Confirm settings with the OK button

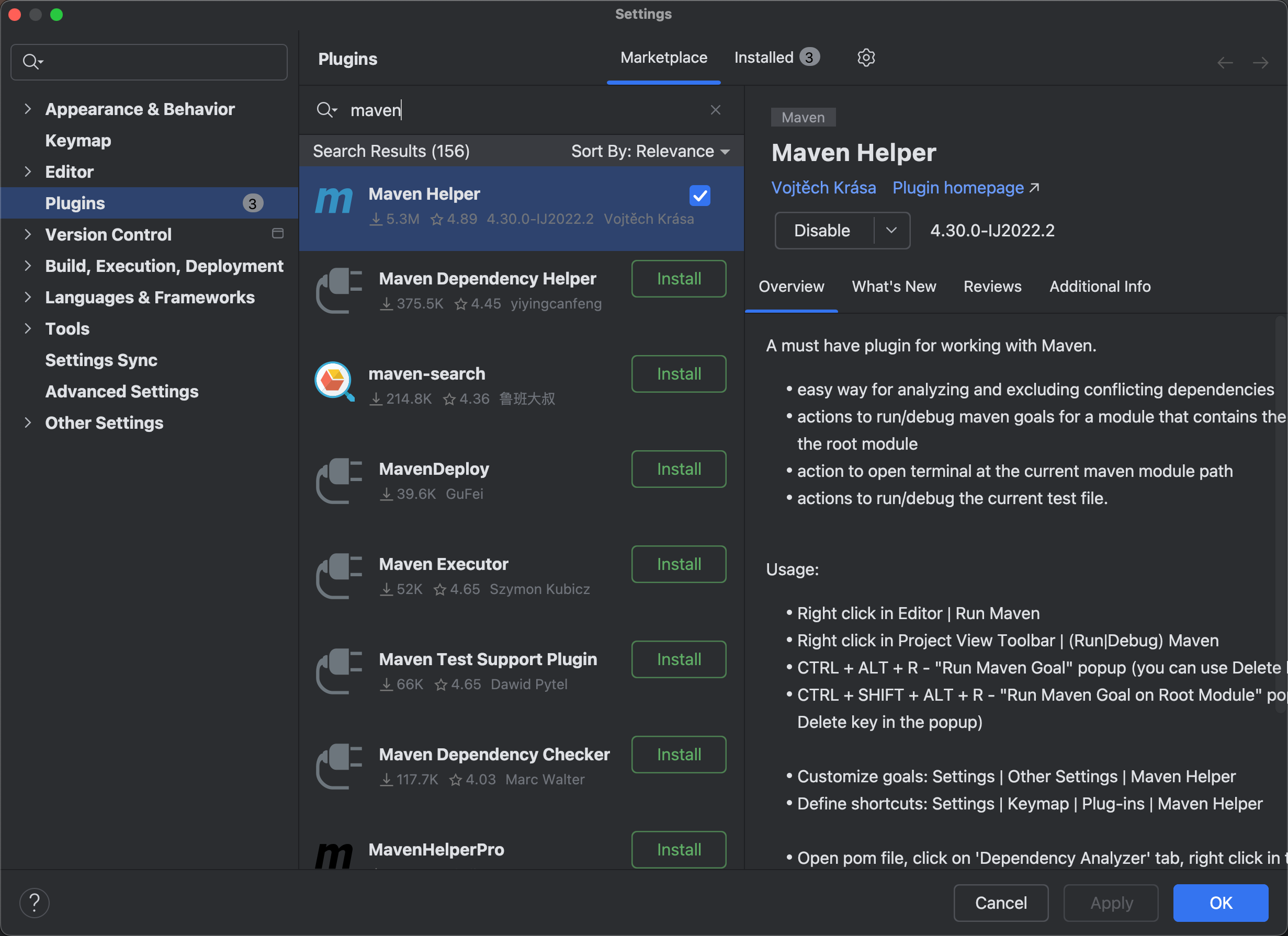click(1221, 903)
